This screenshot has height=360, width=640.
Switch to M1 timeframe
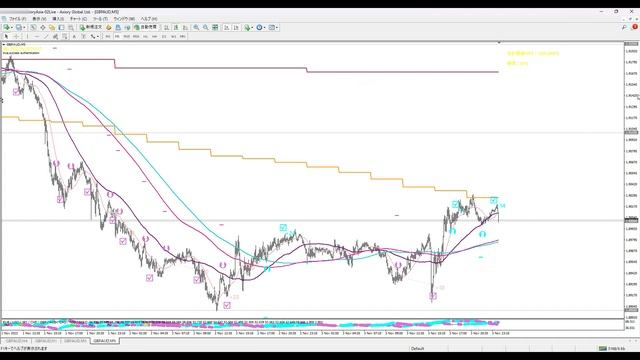108,36
